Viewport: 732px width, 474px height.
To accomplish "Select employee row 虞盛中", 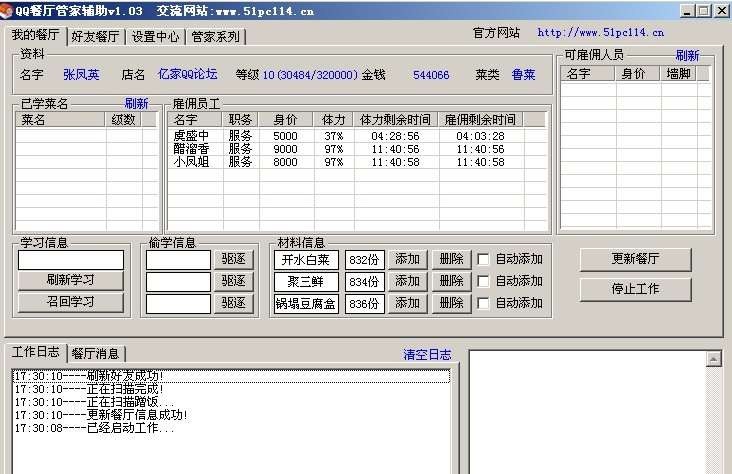I will 357,136.
